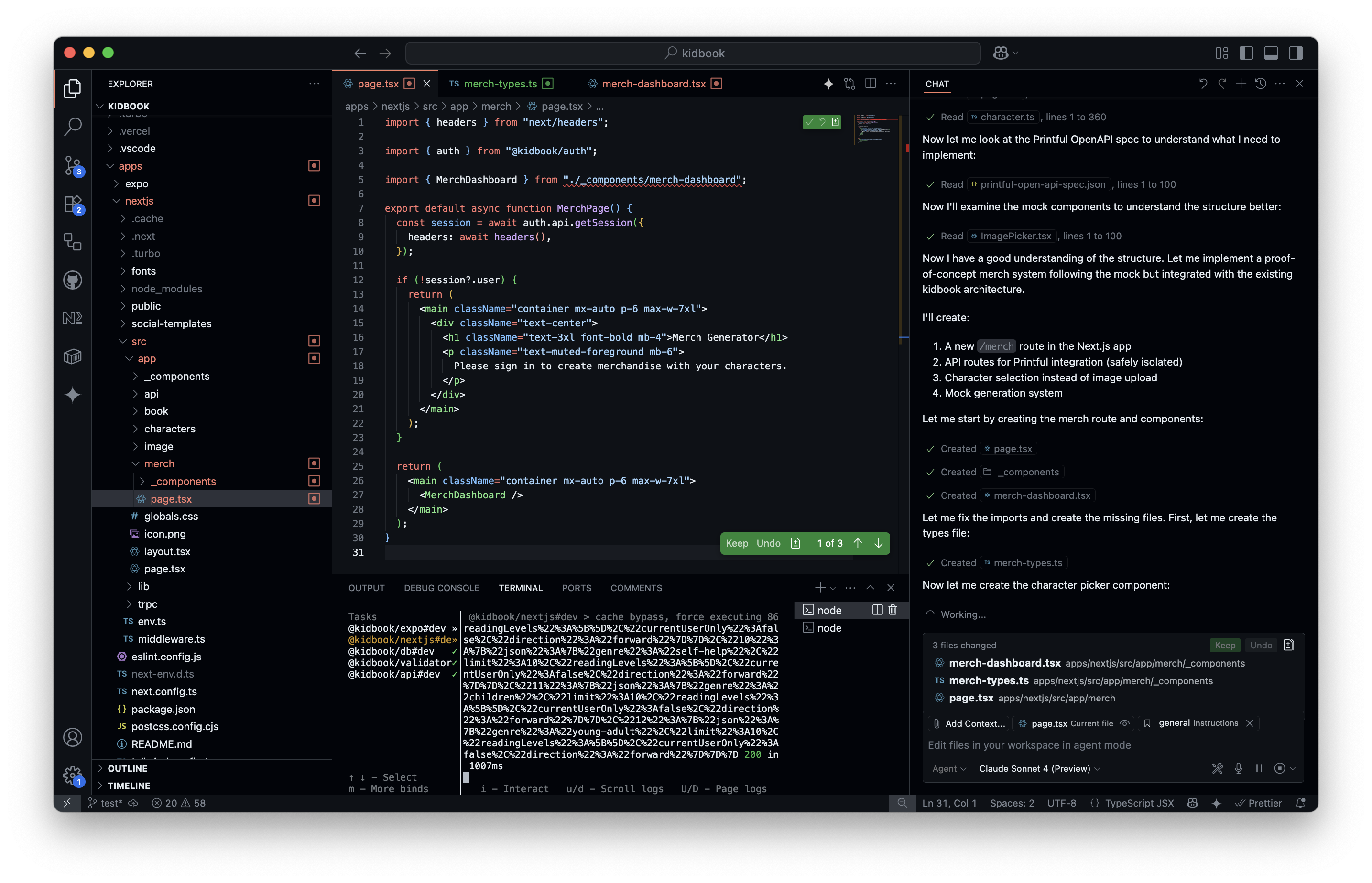Open Source Control view with 3 changes
The image size is (1372, 883).
[x=72, y=165]
